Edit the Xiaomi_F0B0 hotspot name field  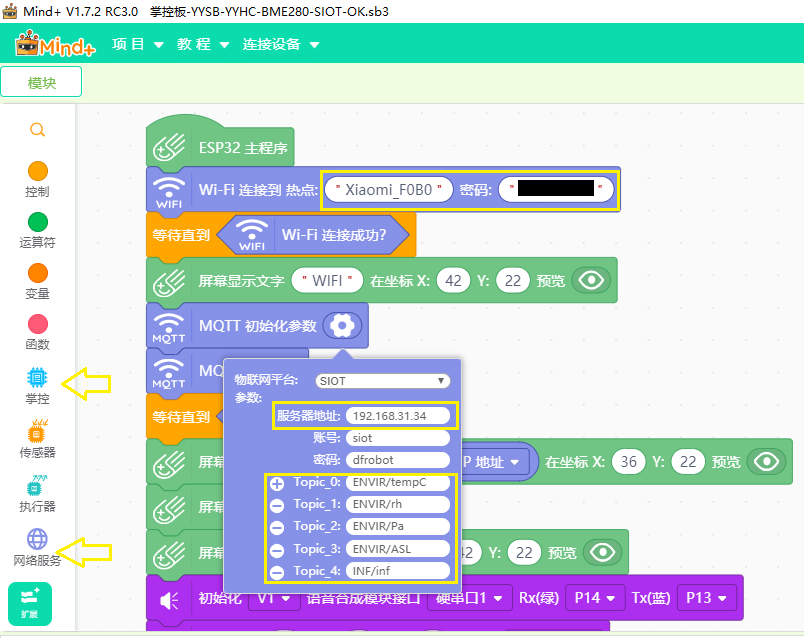(389, 190)
